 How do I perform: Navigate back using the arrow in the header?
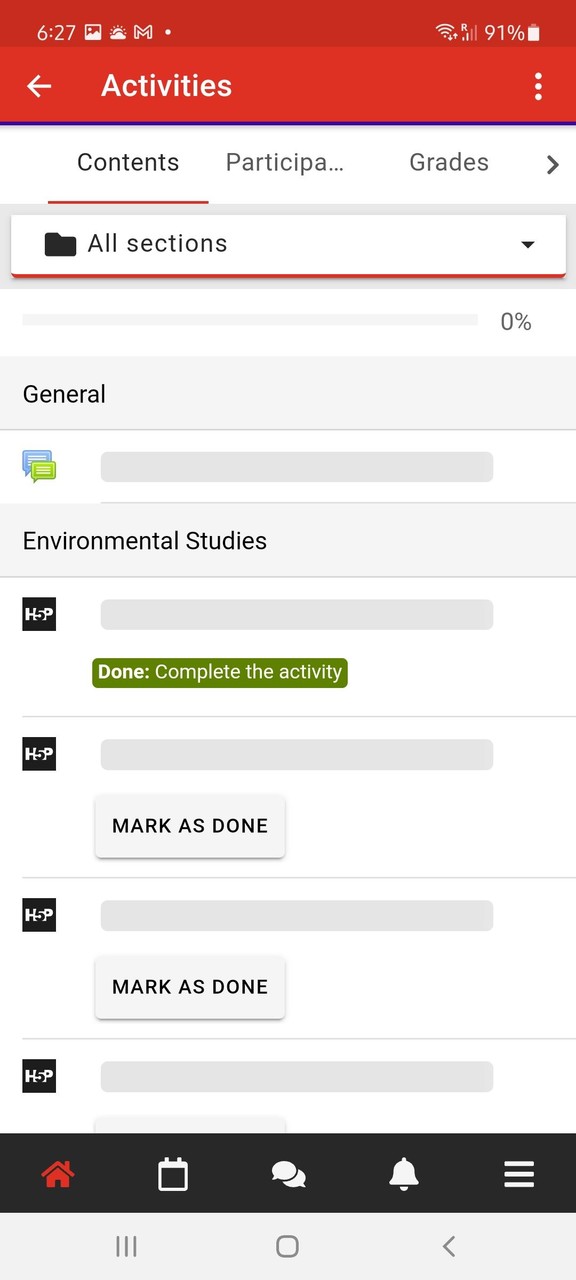pos(38,86)
